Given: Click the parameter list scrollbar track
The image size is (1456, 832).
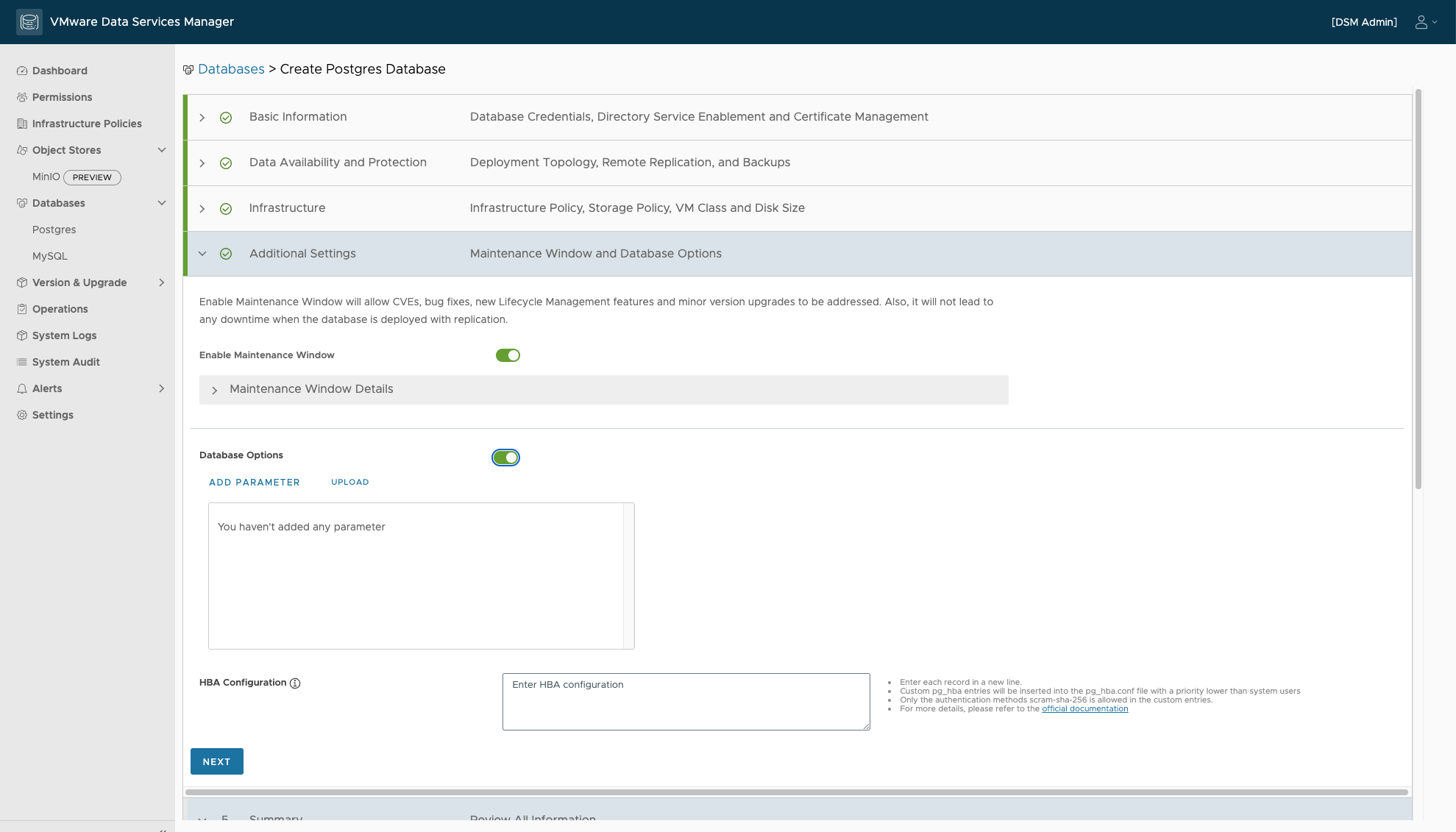Looking at the screenshot, I should point(629,576).
